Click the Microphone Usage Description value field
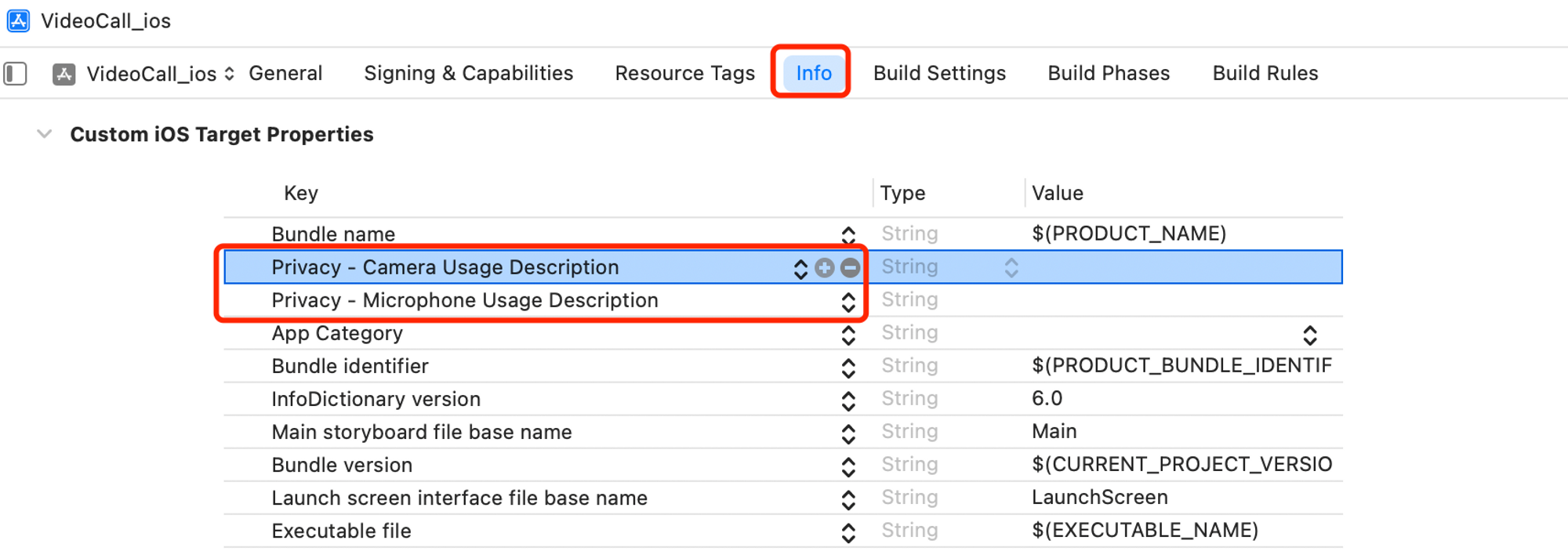 click(x=1184, y=300)
